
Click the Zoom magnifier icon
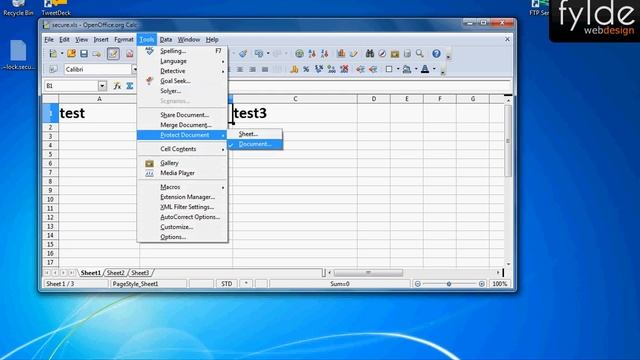coord(420,53)
